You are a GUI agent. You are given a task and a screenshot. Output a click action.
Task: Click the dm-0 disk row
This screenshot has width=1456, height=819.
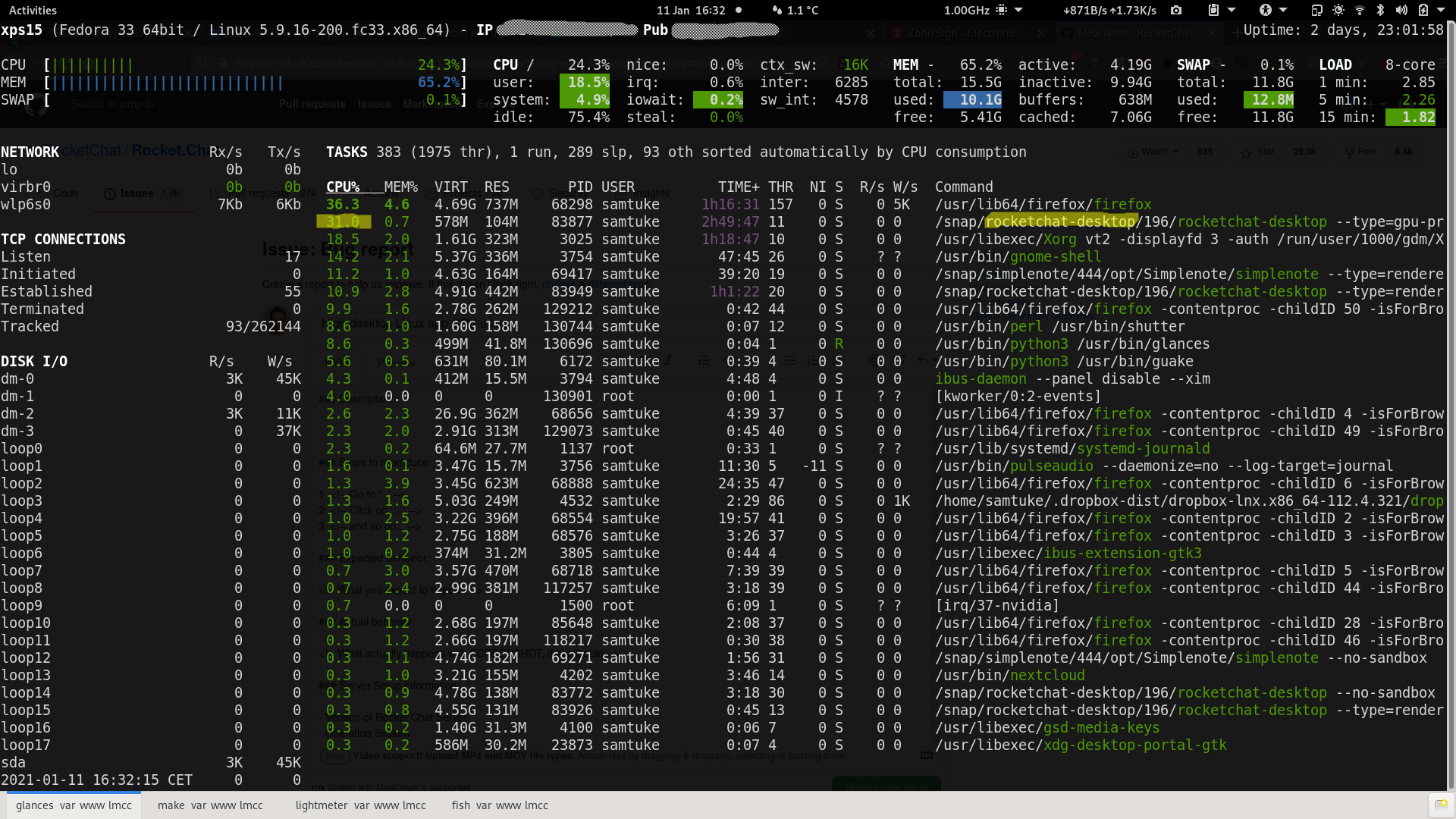[151, 379]
